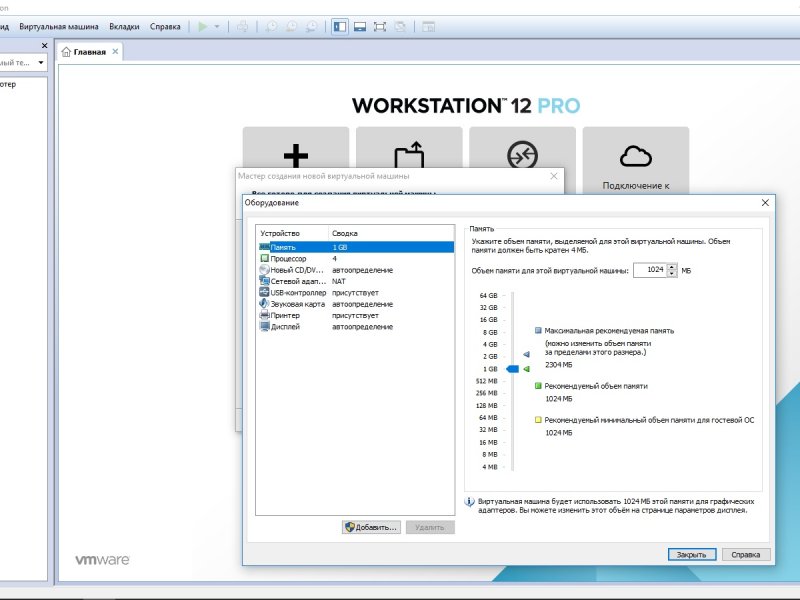Click the take snapshot clock icon
The image size is (800, 600).
pyautogui.click(x=271, y=27)
